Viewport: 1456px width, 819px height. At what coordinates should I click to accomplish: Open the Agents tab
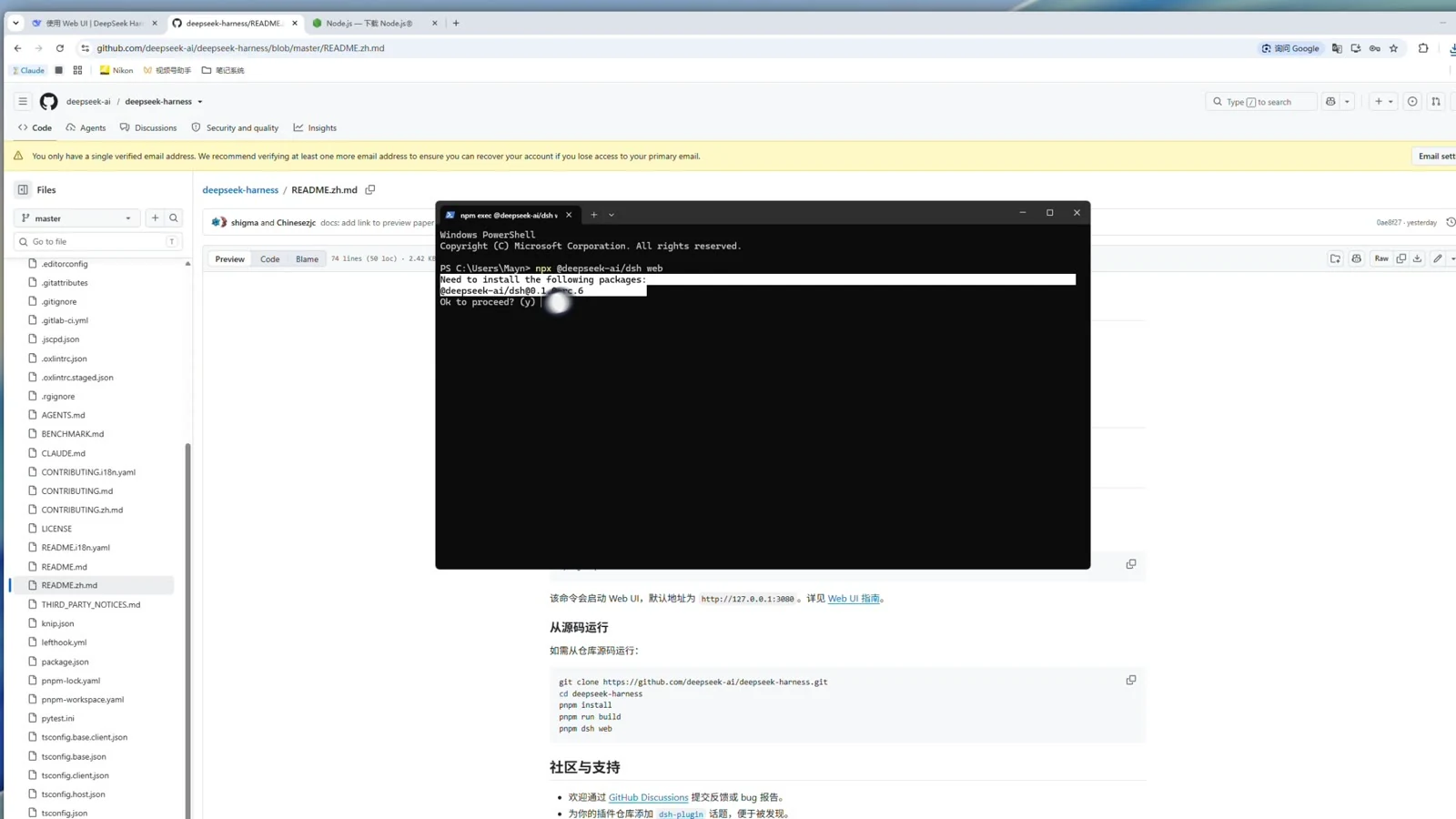tap(86, 127)
